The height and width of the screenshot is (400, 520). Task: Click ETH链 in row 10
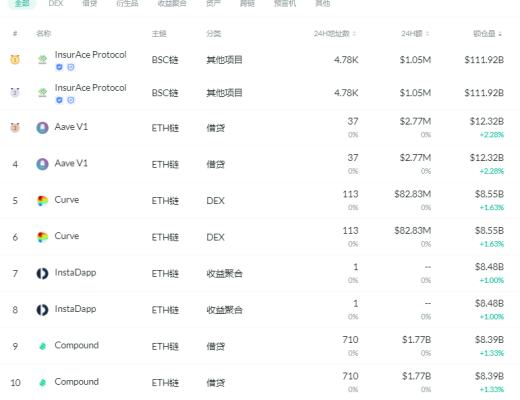click(x=165, y=383)
